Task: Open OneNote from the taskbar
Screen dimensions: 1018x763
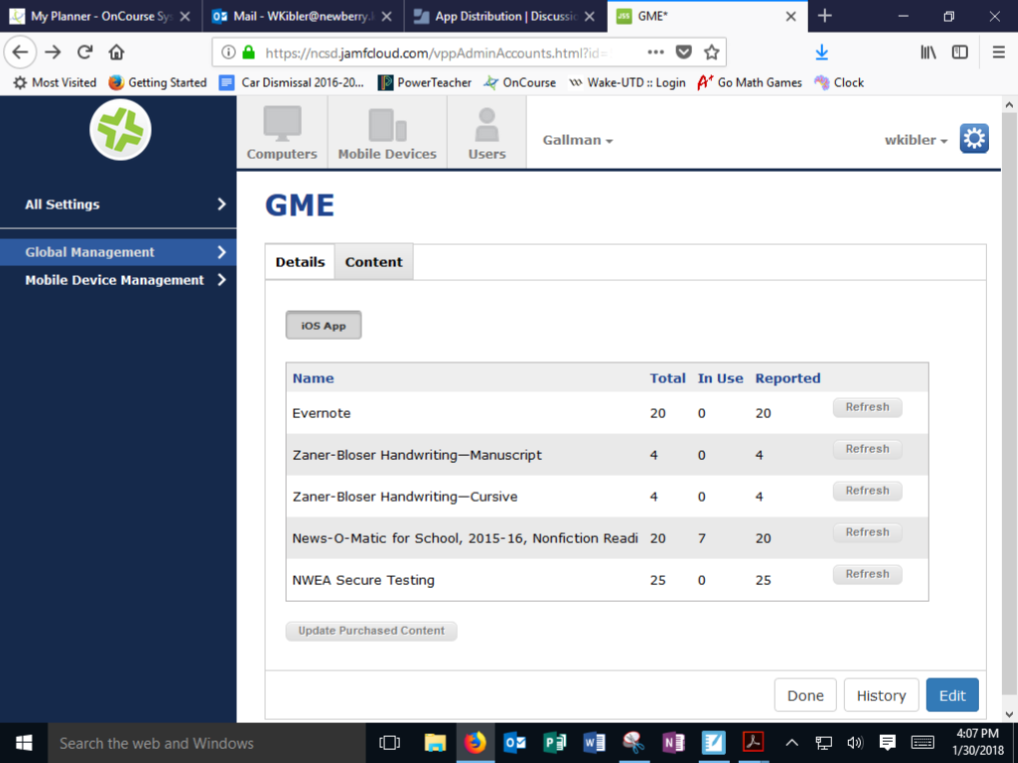Action: pyautogui.click(x=673, y=742)
